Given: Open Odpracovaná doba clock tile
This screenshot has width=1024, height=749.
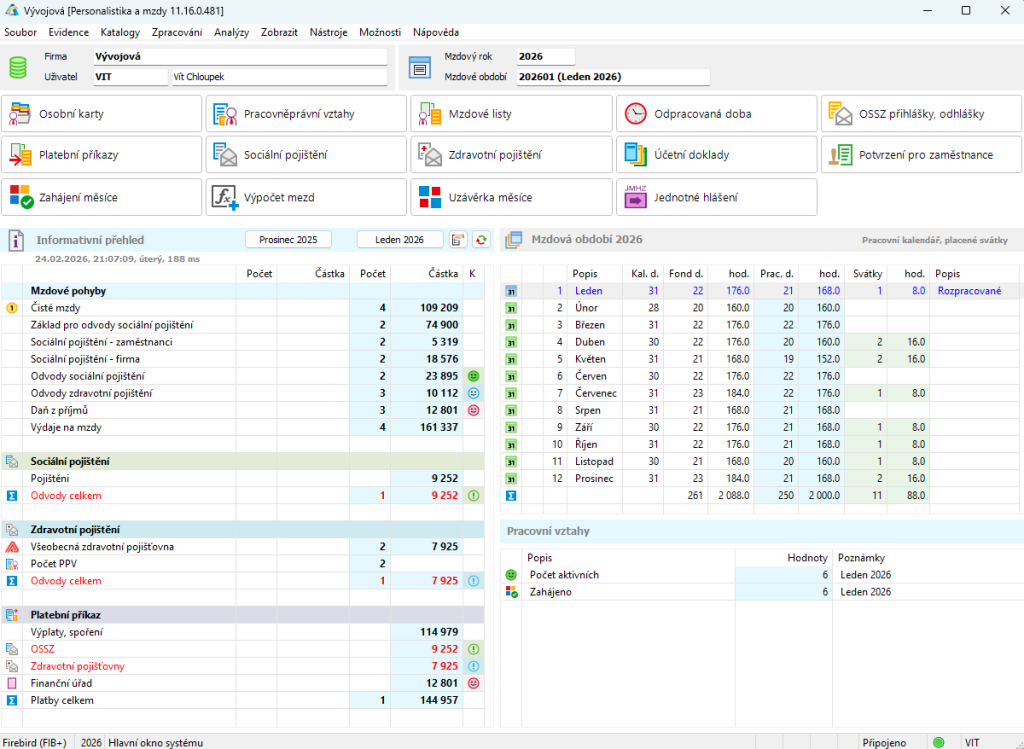Looking at the screenshot, I should click(716, 114).
